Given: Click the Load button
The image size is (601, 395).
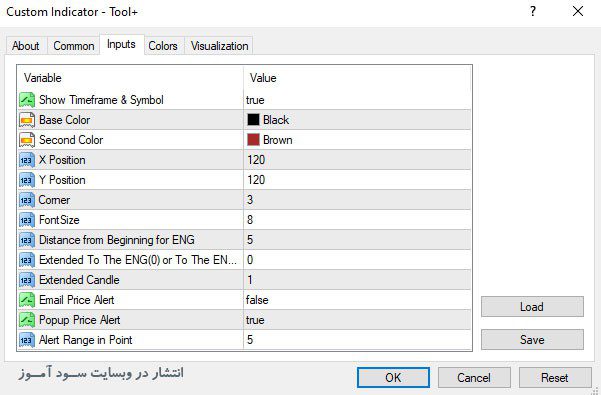Looking at the screenshot, I should tap(532, 307).
